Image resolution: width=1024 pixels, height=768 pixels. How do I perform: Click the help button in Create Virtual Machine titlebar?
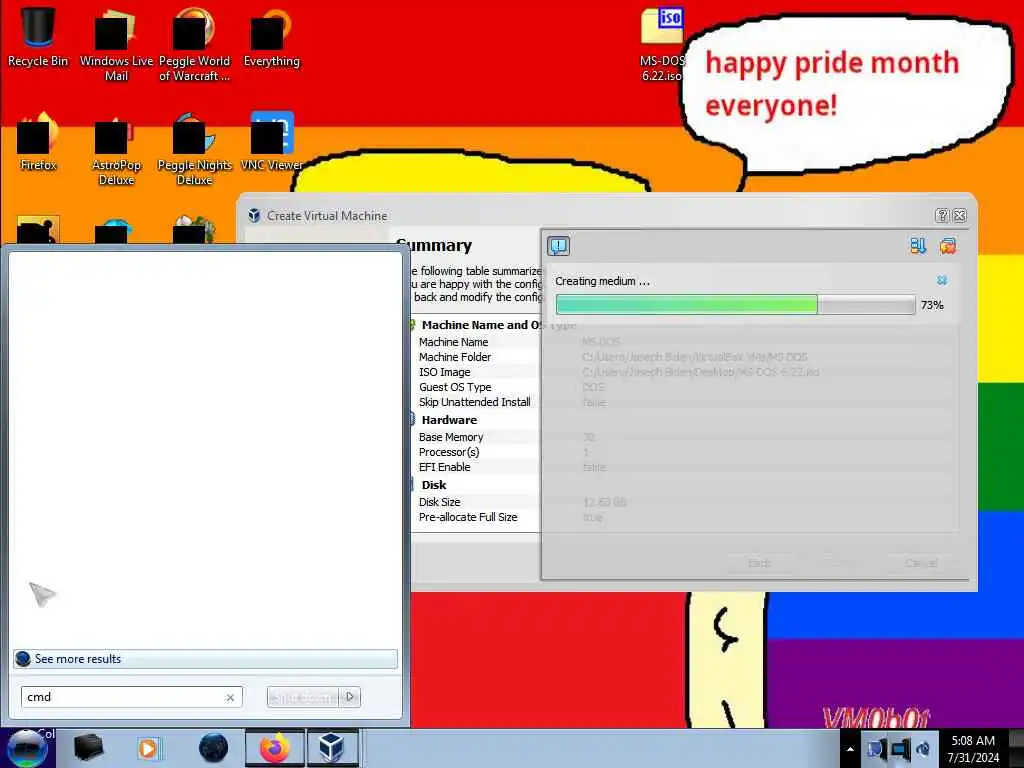(x=942, y=216)
